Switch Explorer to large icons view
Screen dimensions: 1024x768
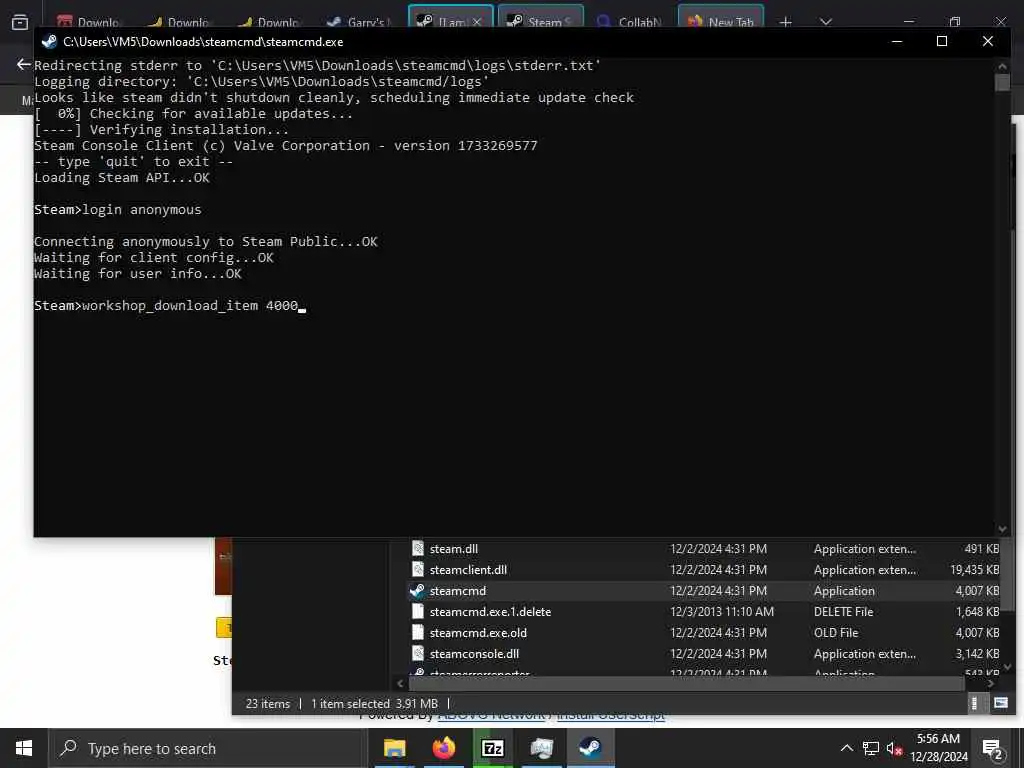pyautogui.click(x=1000, y=703)
